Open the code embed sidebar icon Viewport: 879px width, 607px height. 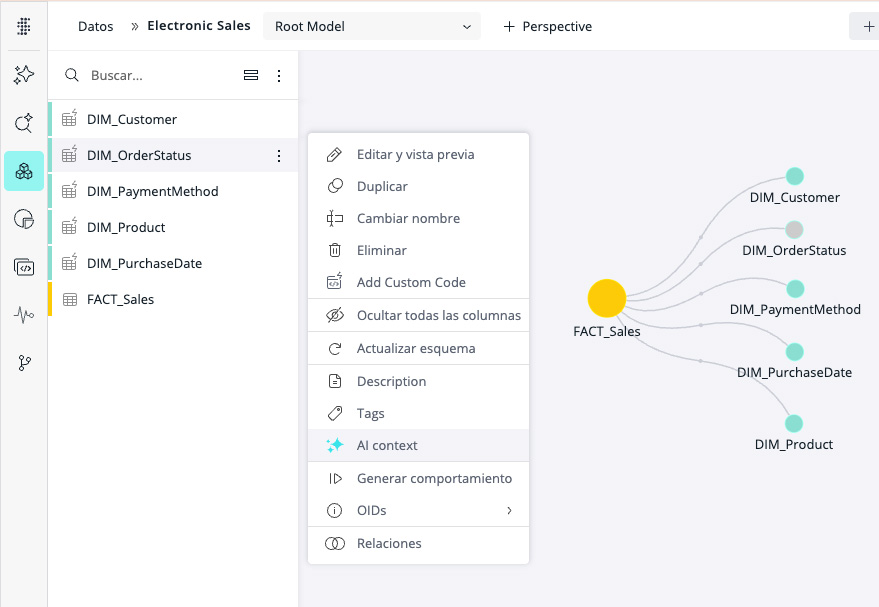[x=24, y=267]
